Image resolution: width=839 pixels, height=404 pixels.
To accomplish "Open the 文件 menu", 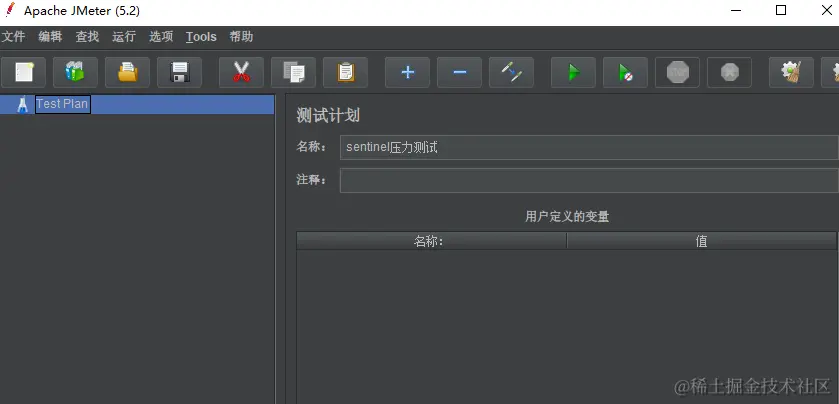I will point(13,36).
